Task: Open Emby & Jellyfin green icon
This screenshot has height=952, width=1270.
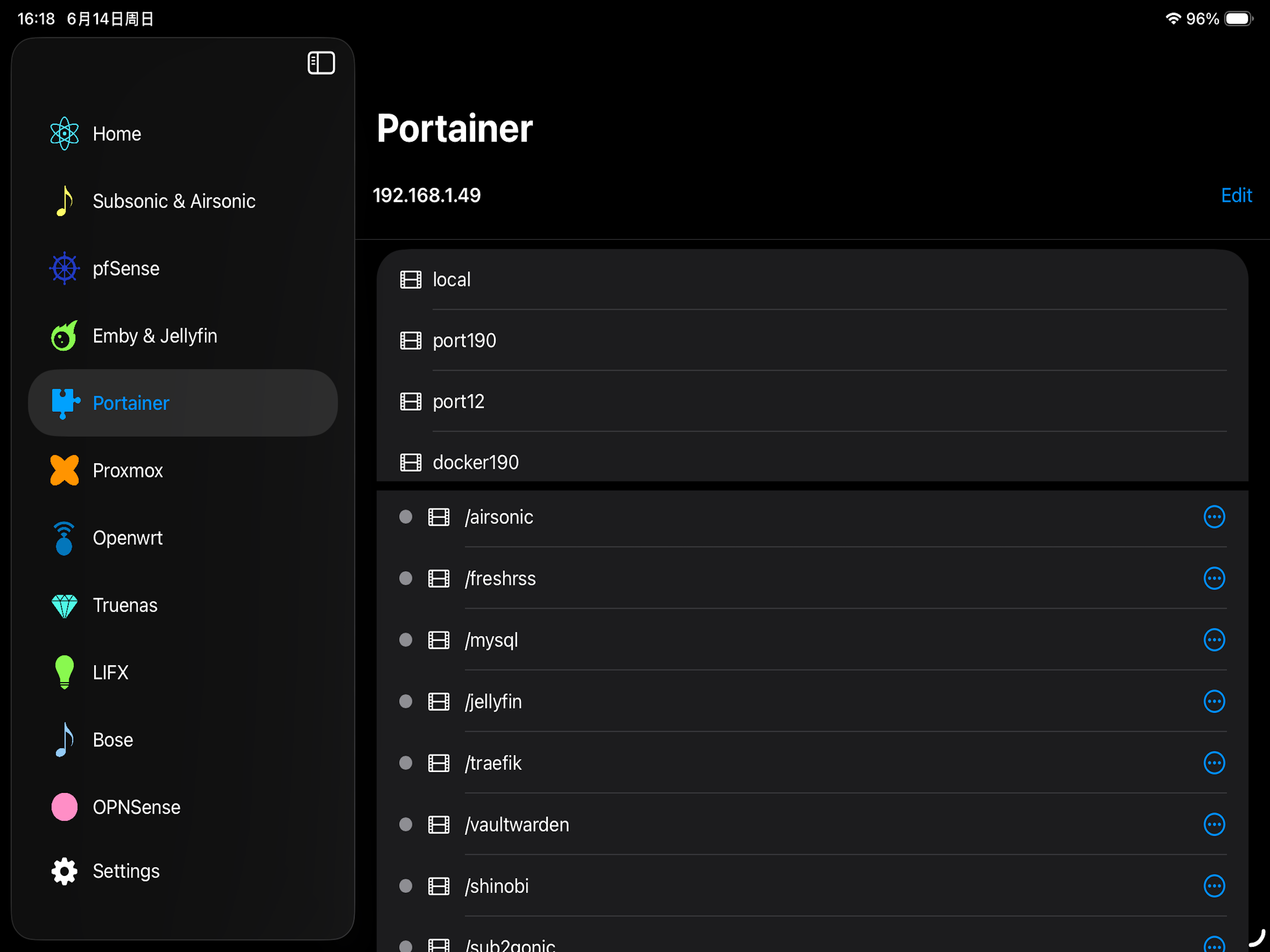Action: pyautogui.click(x=64, y=336)
